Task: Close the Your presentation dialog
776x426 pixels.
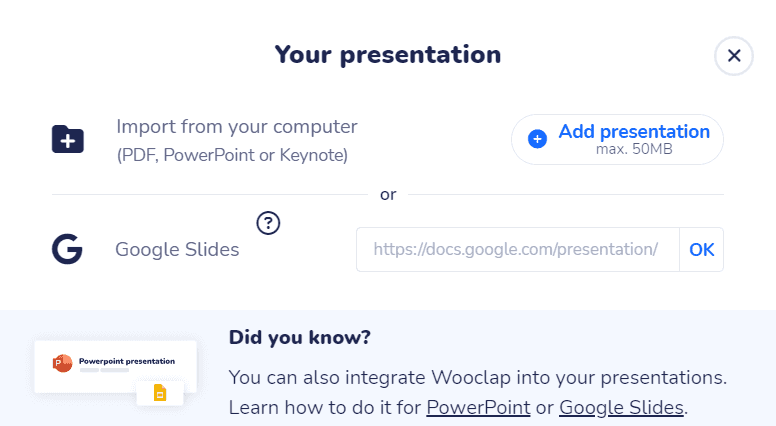Action: coord(733,55)
